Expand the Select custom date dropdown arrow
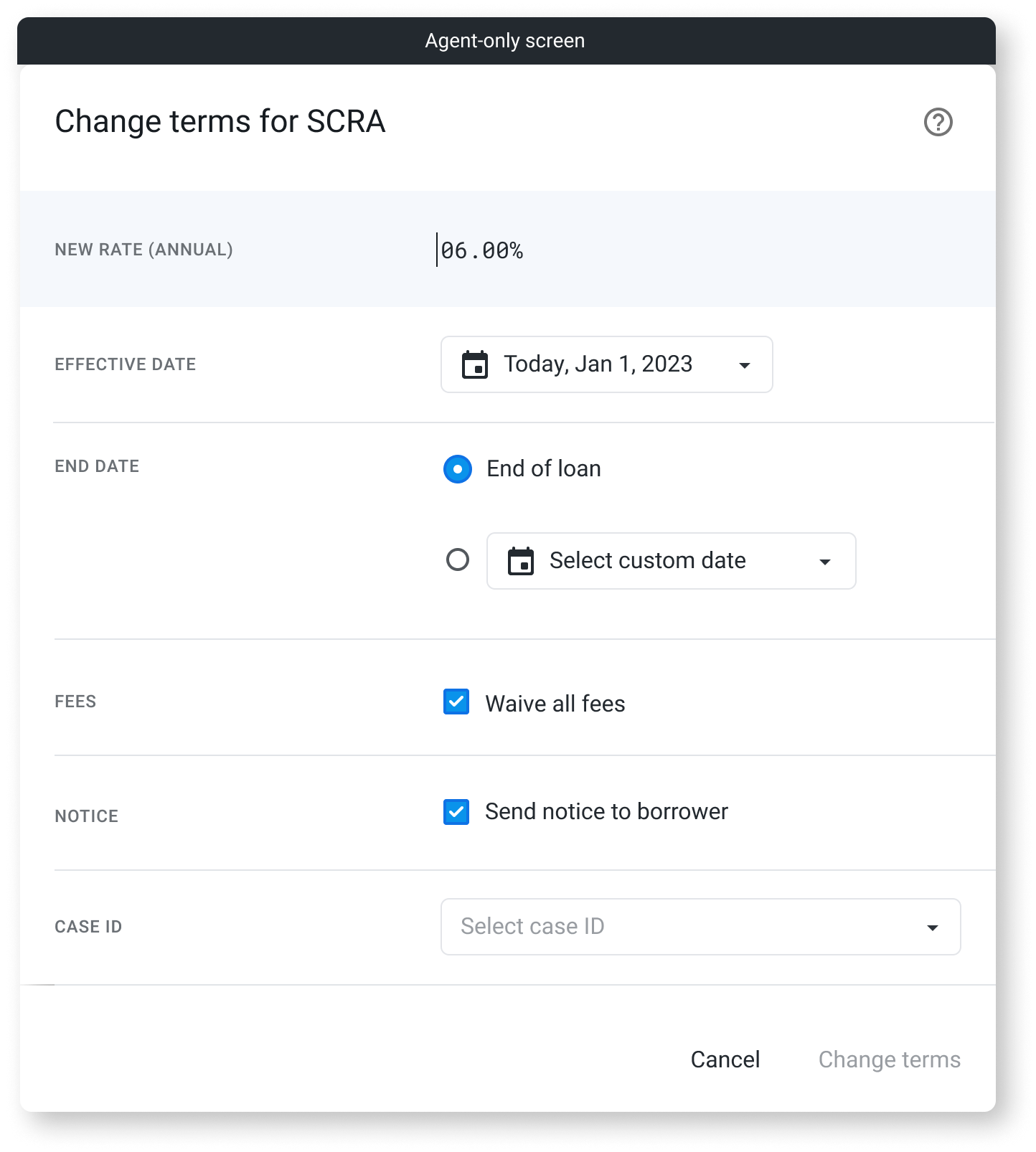The width and height of the screenshot is (1036, 1152). 825,562
